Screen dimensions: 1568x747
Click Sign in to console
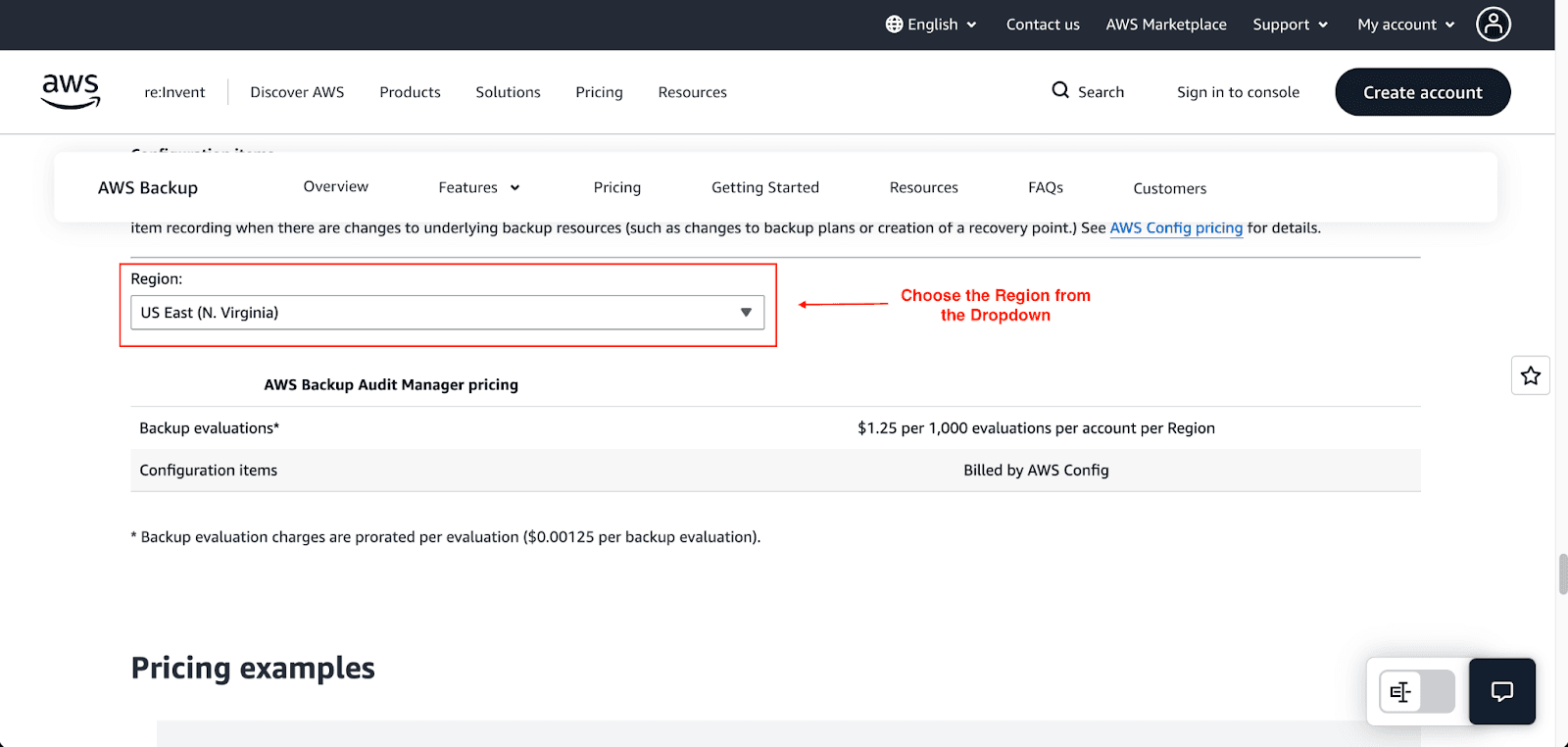tap(1238, 92)
